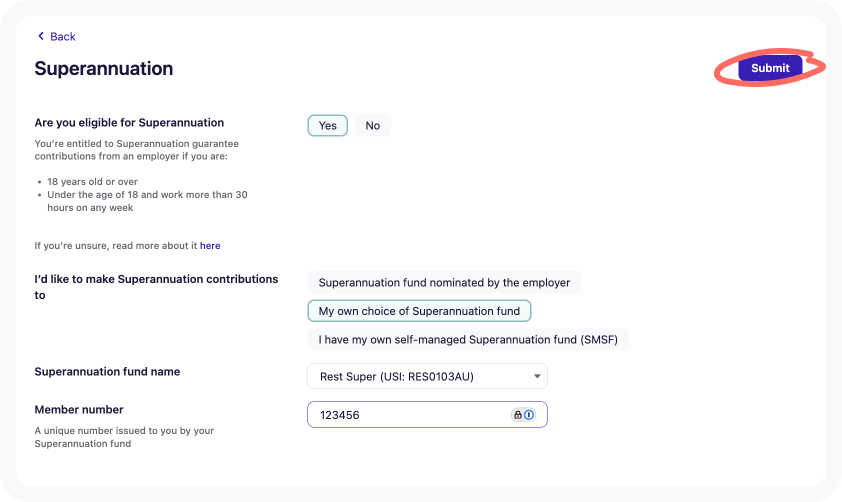This screenshot has width=842, height=502.
Task: Pick My own choice of Superannuation fund
Action: (x=419, y=311)
